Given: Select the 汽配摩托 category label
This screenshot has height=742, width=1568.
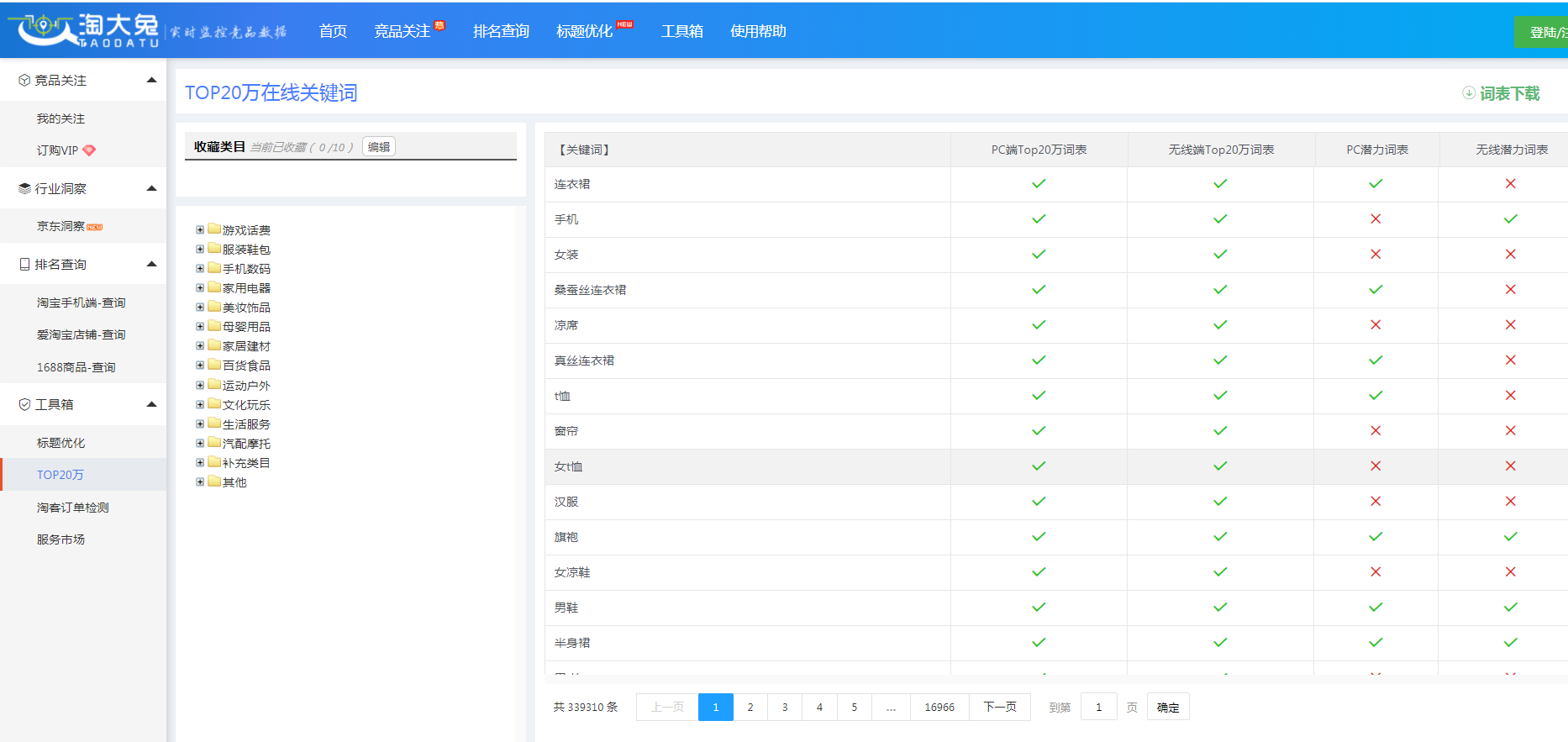Looking at the screenshot, I should pyautogui.click(x=246, y=444).
